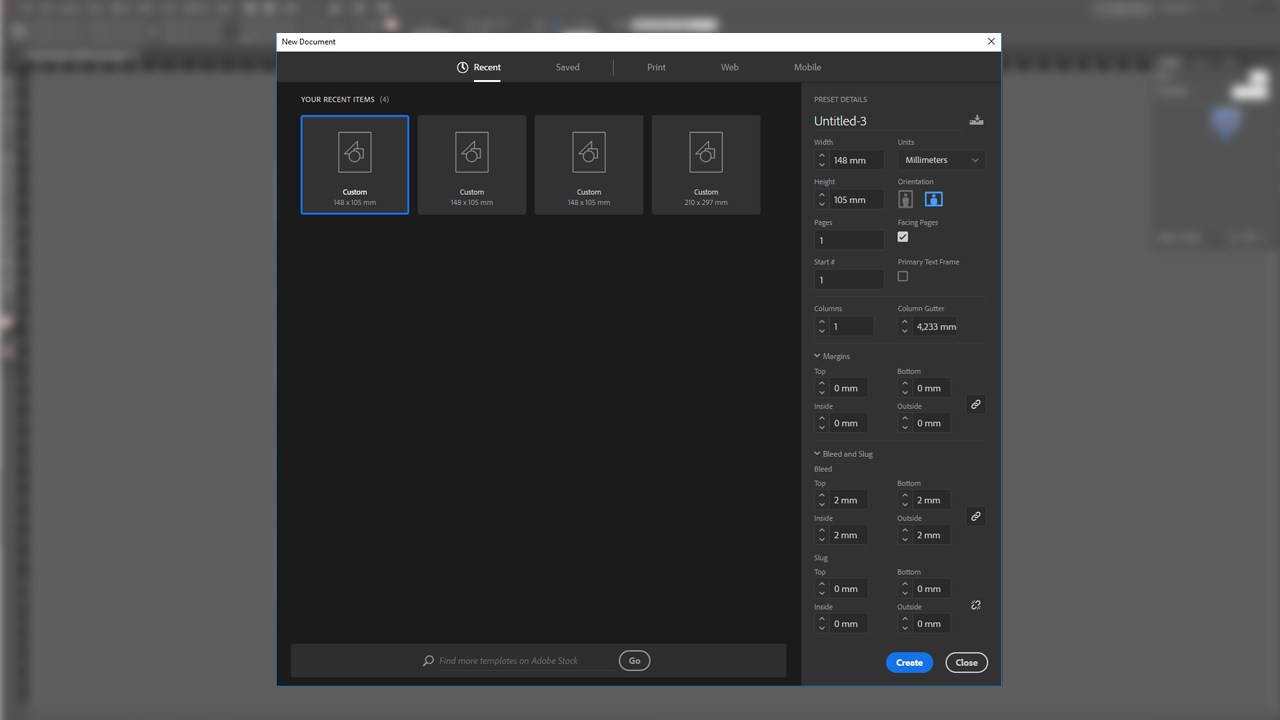The width and height of the screenshot is (1280, 720).
Task: Switch to the Mobile tab
Action: (807, 67)
